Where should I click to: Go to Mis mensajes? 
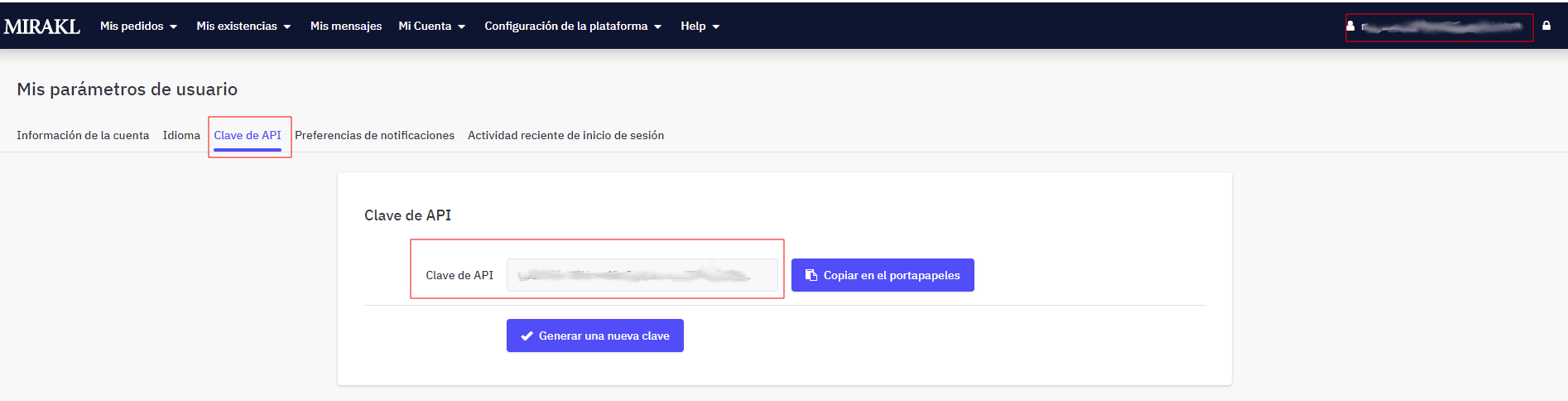tap(346, 27)
